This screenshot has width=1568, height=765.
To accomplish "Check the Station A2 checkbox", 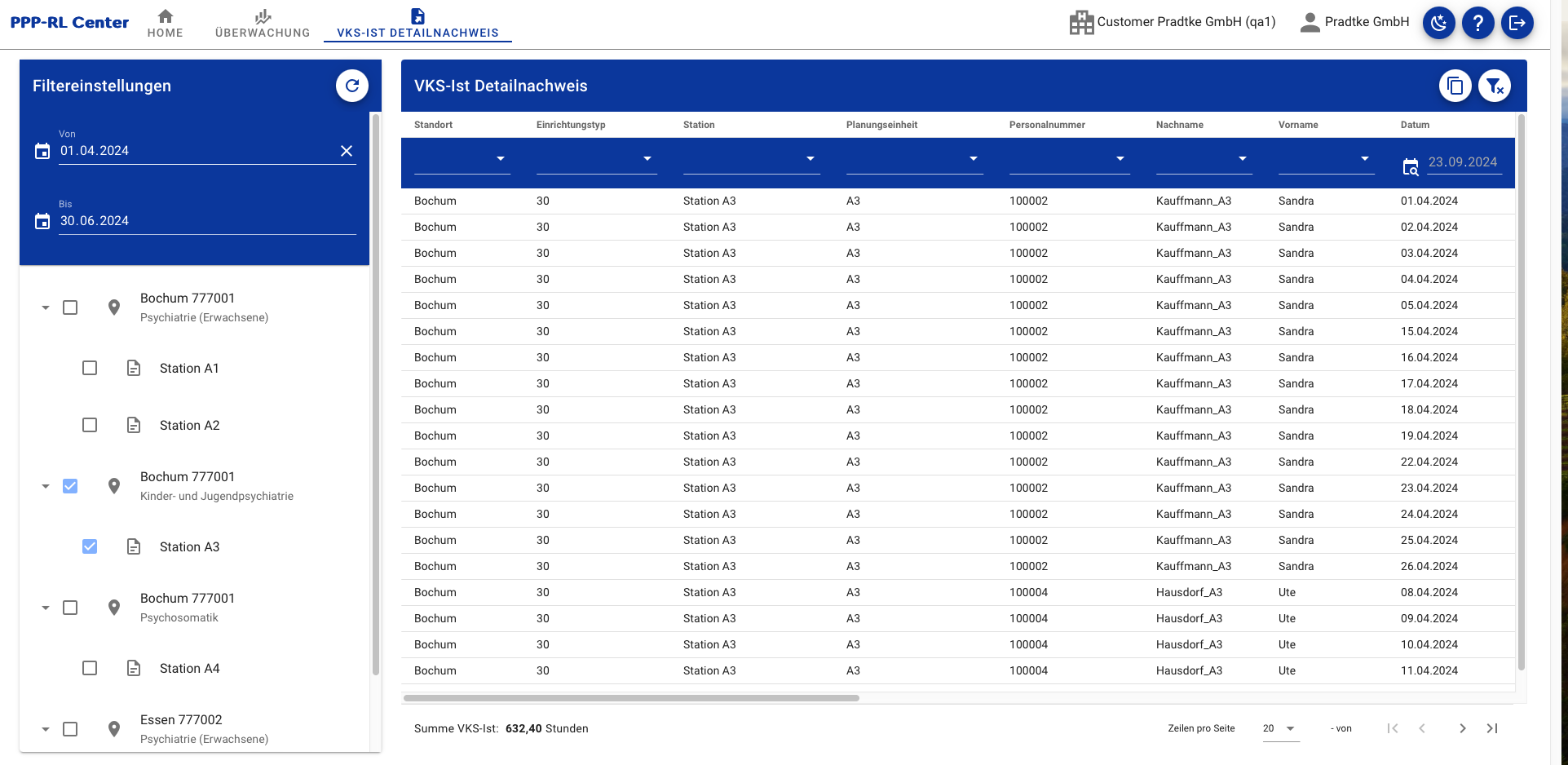I will pos(90,425).
